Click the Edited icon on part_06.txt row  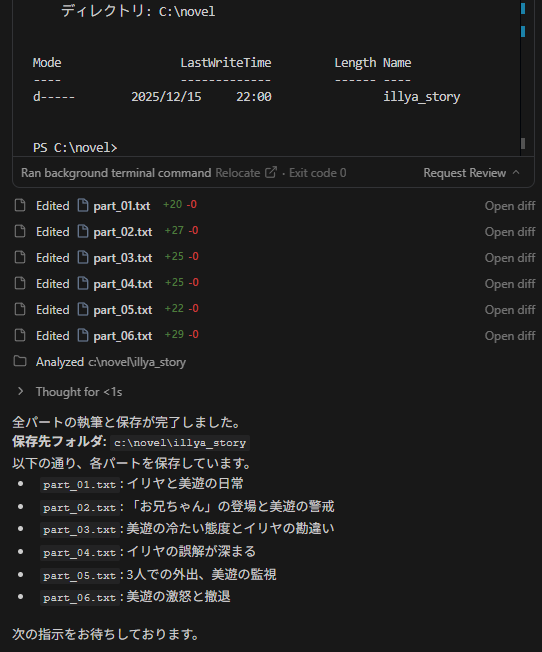(x=20, y=335)
